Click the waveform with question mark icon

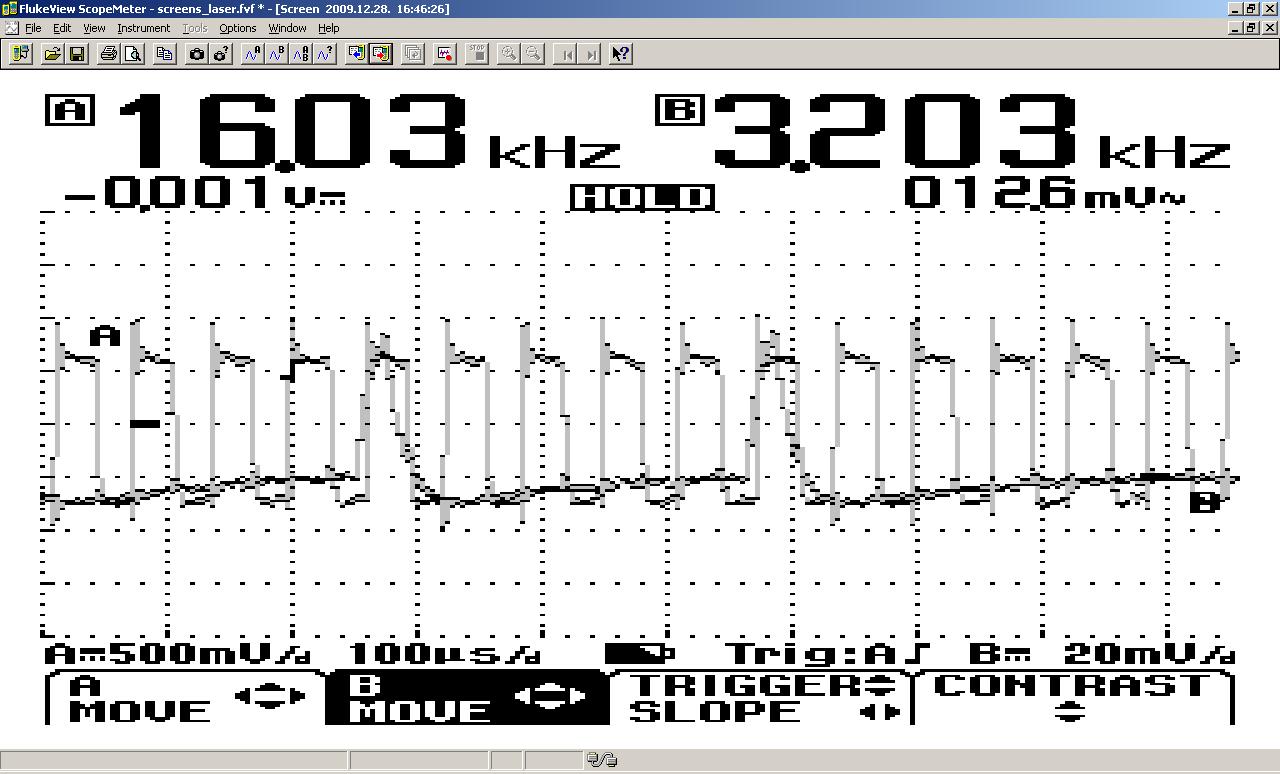[325, 54]
